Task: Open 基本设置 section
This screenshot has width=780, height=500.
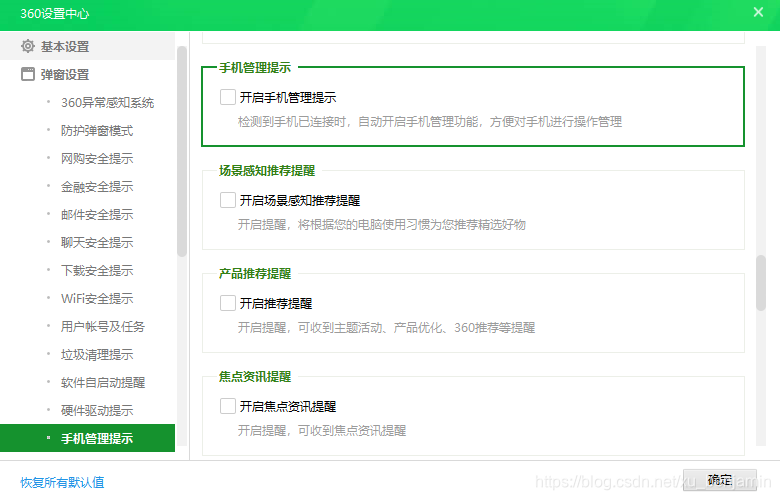Action: 88,46
